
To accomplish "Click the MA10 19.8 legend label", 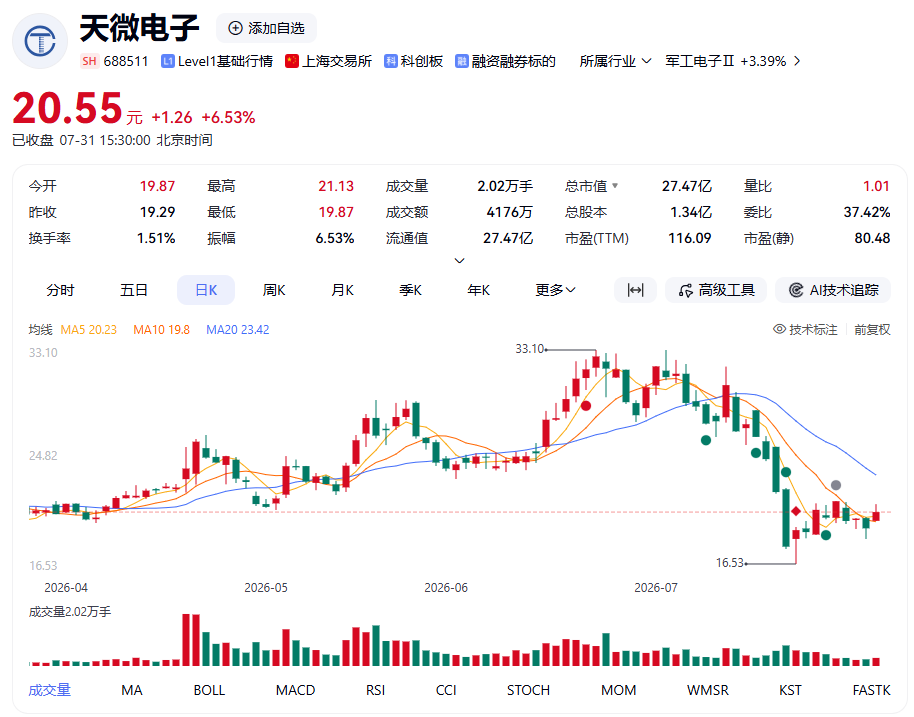I will [161, 329].
